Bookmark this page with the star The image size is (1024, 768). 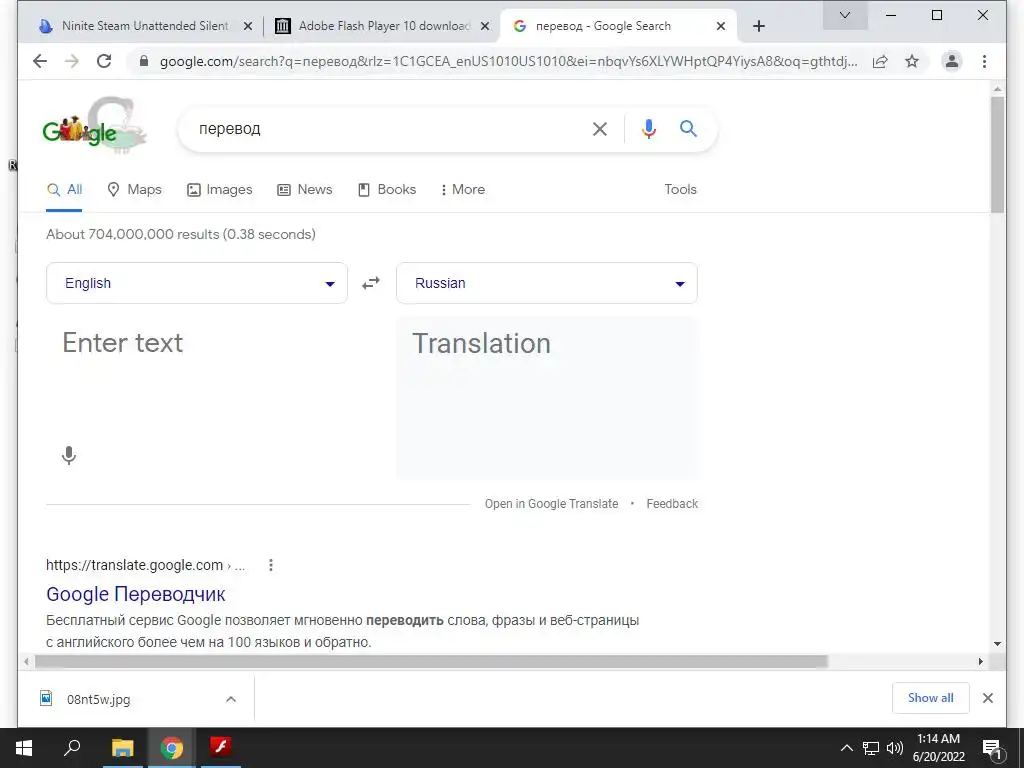912,61
